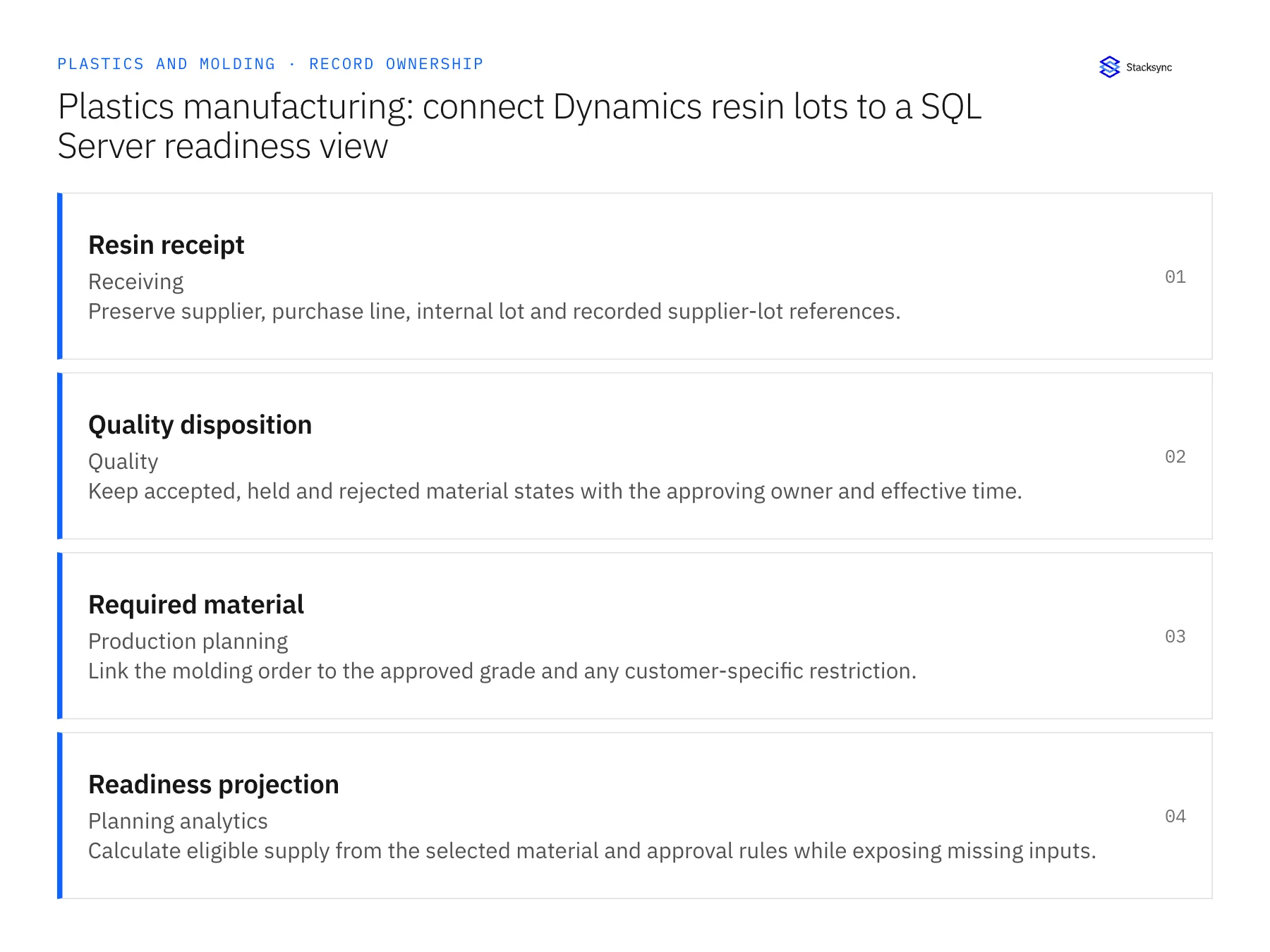Click the Stacksync logo icon

pyautogui.click(x=1109, y=67)
